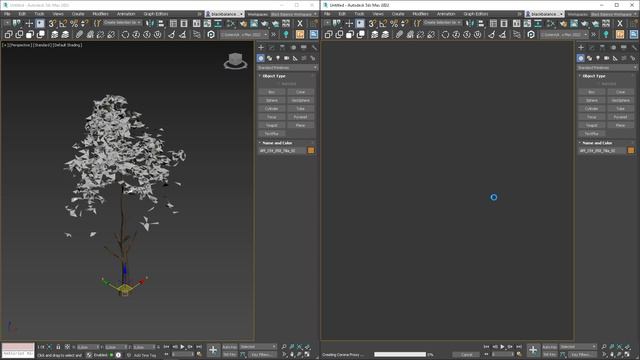640x360 pixels.
Task: Open Layer Explorer icon in left window
Action: pos(184,24)
